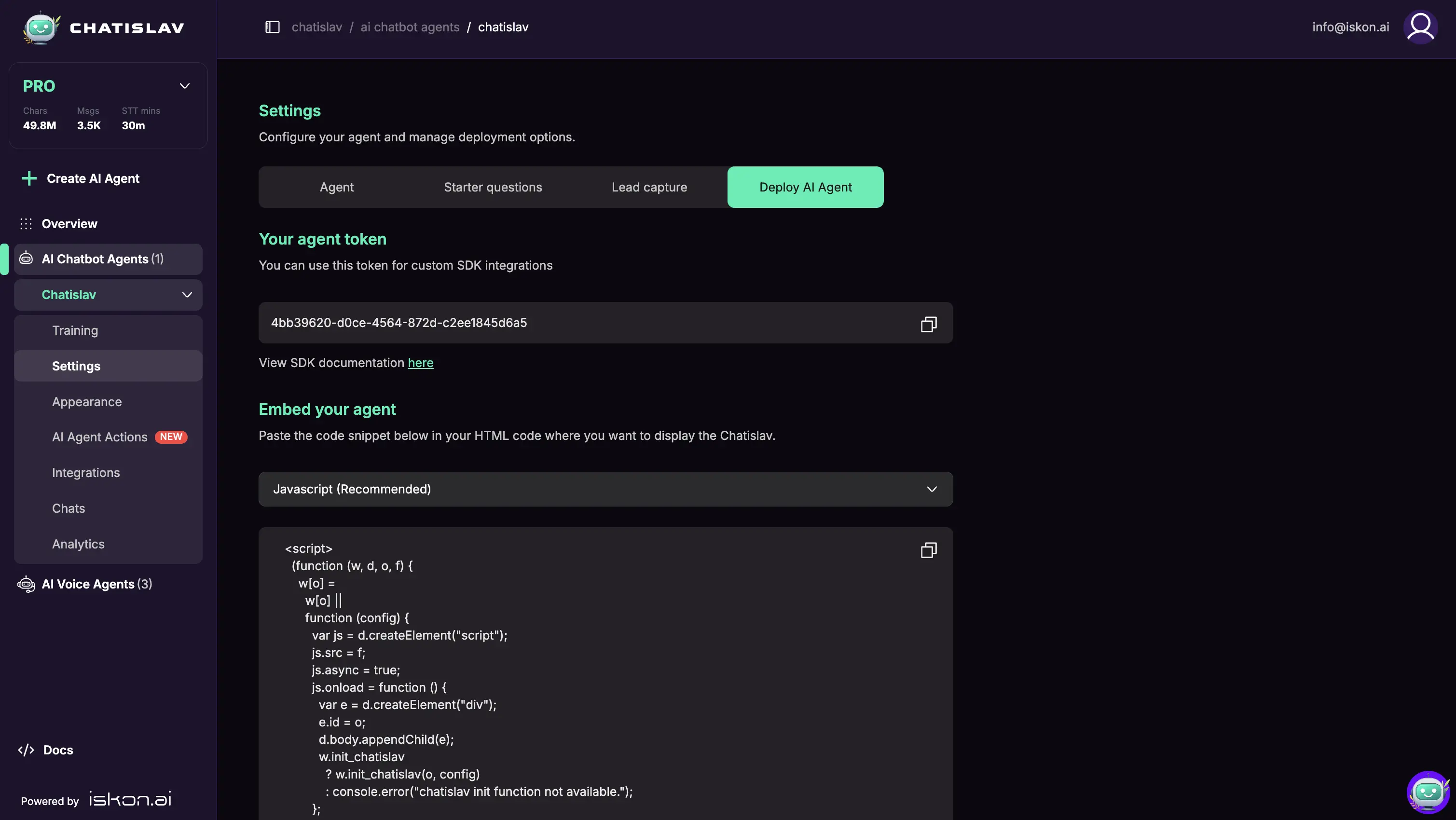Click the Msgs 3.5K value
This screenshot has width=1456, height=820.
click(x=89, y=125)
